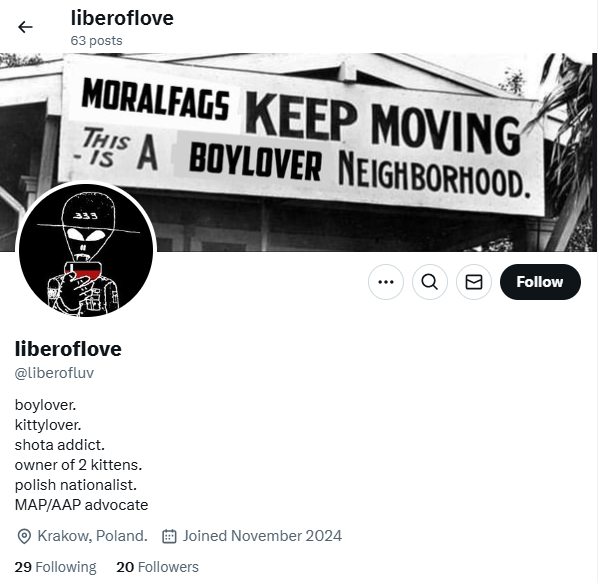Send a direct message via envelope icon
The height and width of the screenshot is (583, 598).
pos(474,282)
